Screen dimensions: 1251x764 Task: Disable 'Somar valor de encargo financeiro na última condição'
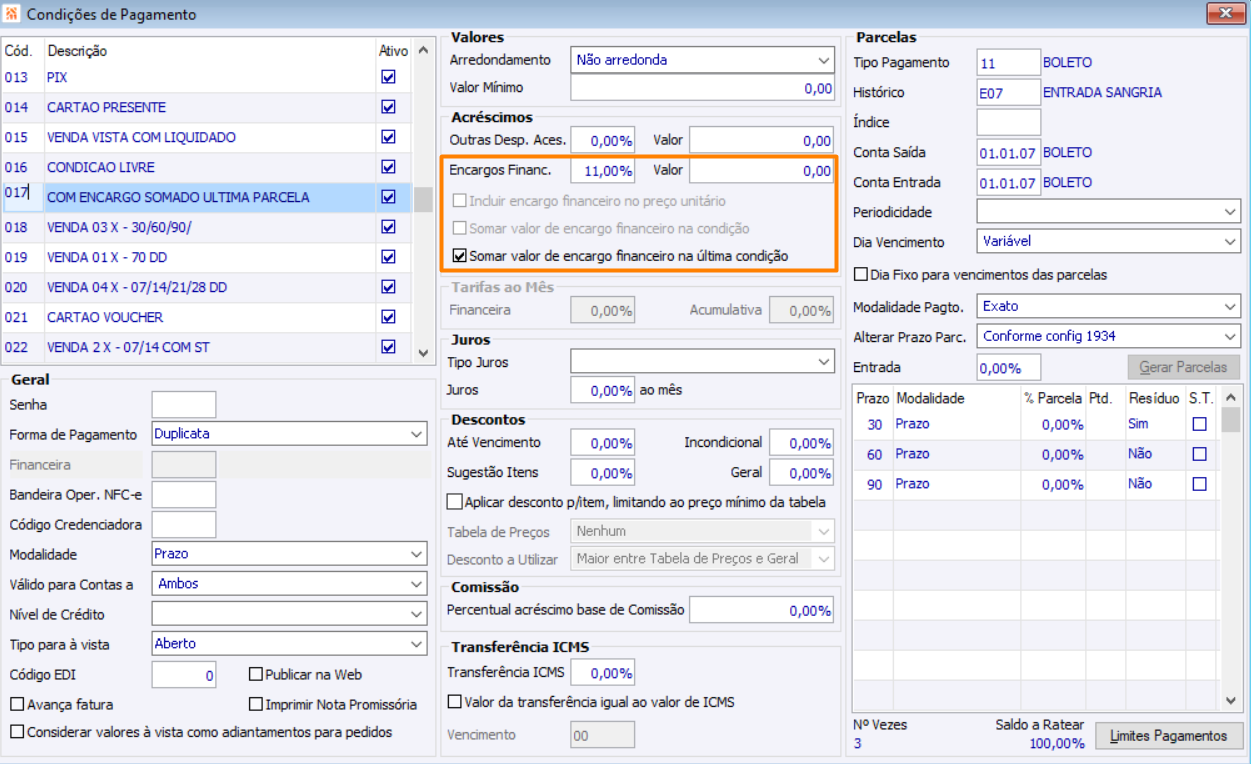coord(460,256)
